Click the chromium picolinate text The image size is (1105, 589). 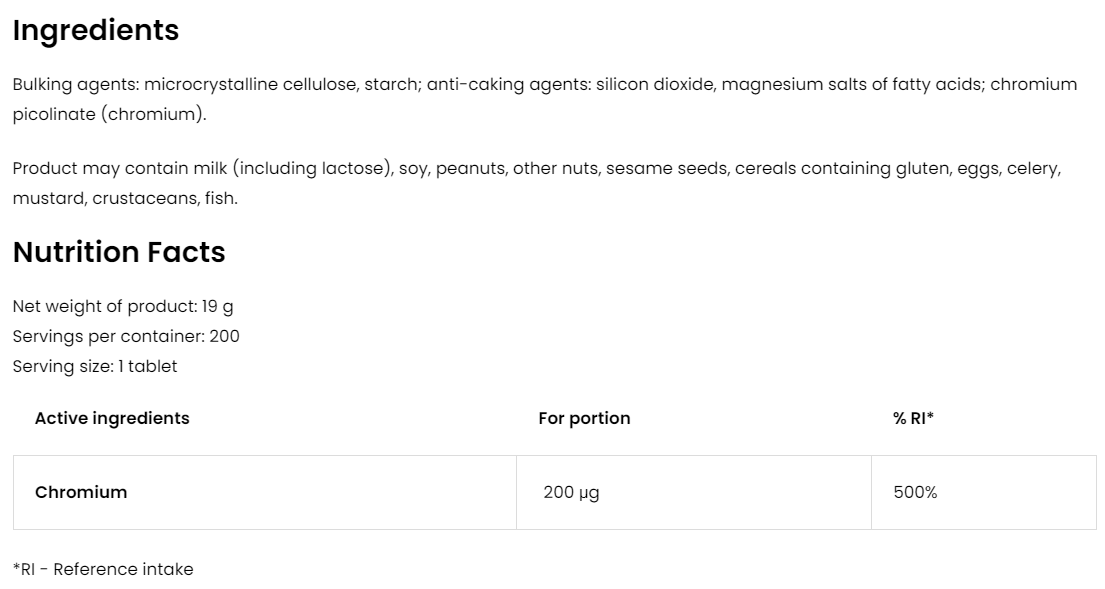tap(109, 114)
